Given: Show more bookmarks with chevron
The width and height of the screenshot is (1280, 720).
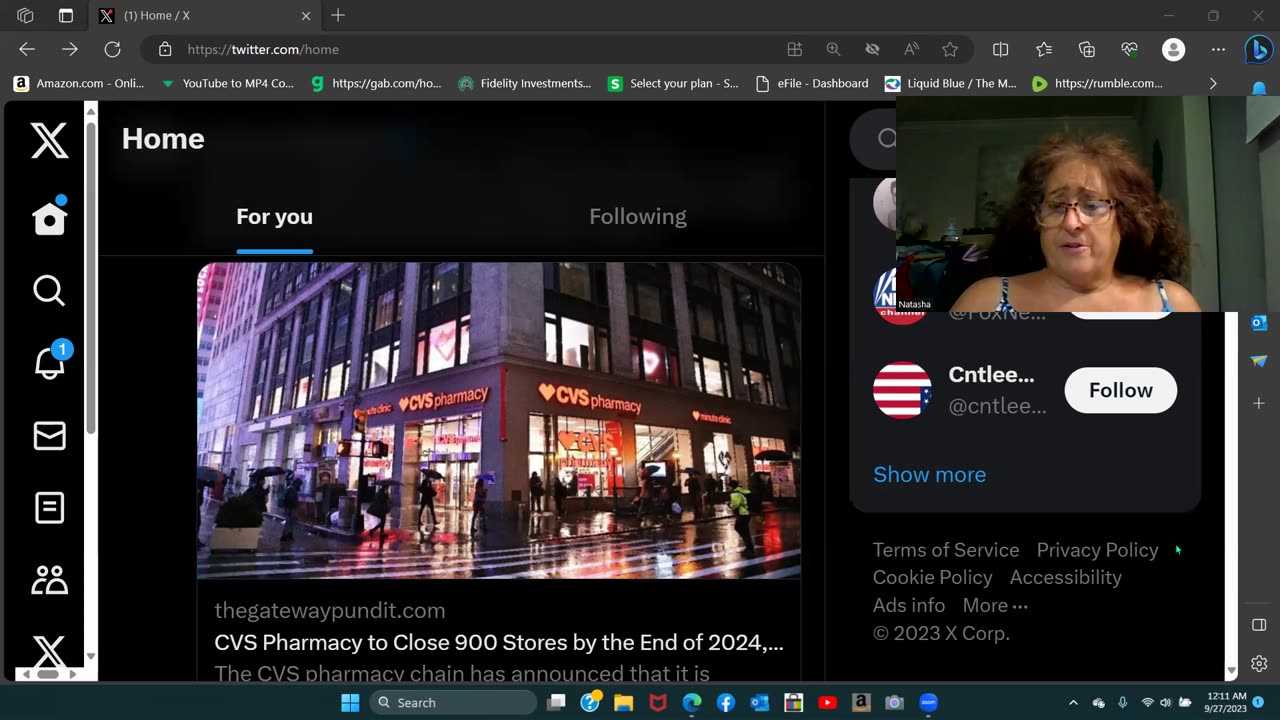Looking at the screenshot, I should click(1213, 83).
